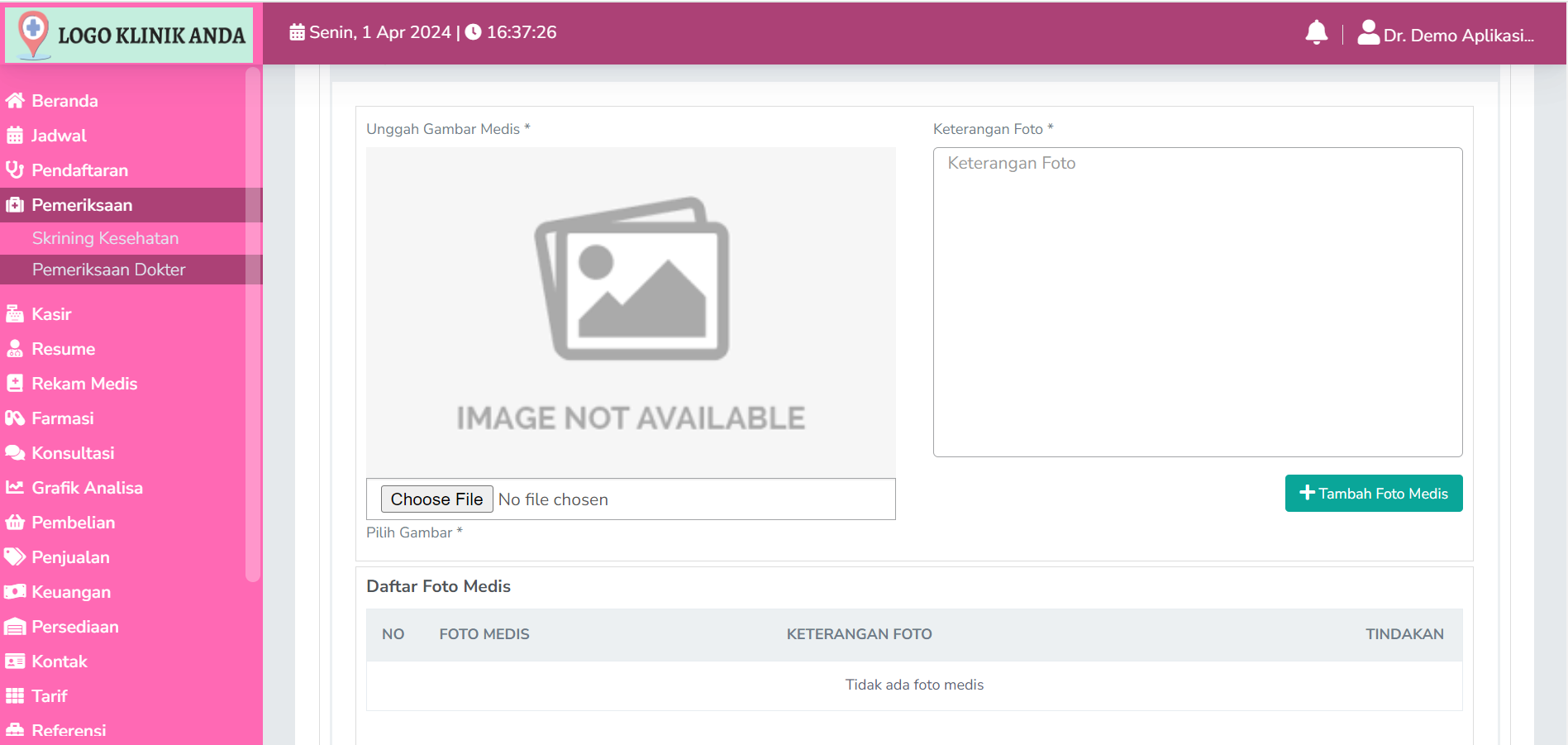1568x745 pixels.
Task: Open the Rekam Medis menu
Action: [x=83, y=384]
